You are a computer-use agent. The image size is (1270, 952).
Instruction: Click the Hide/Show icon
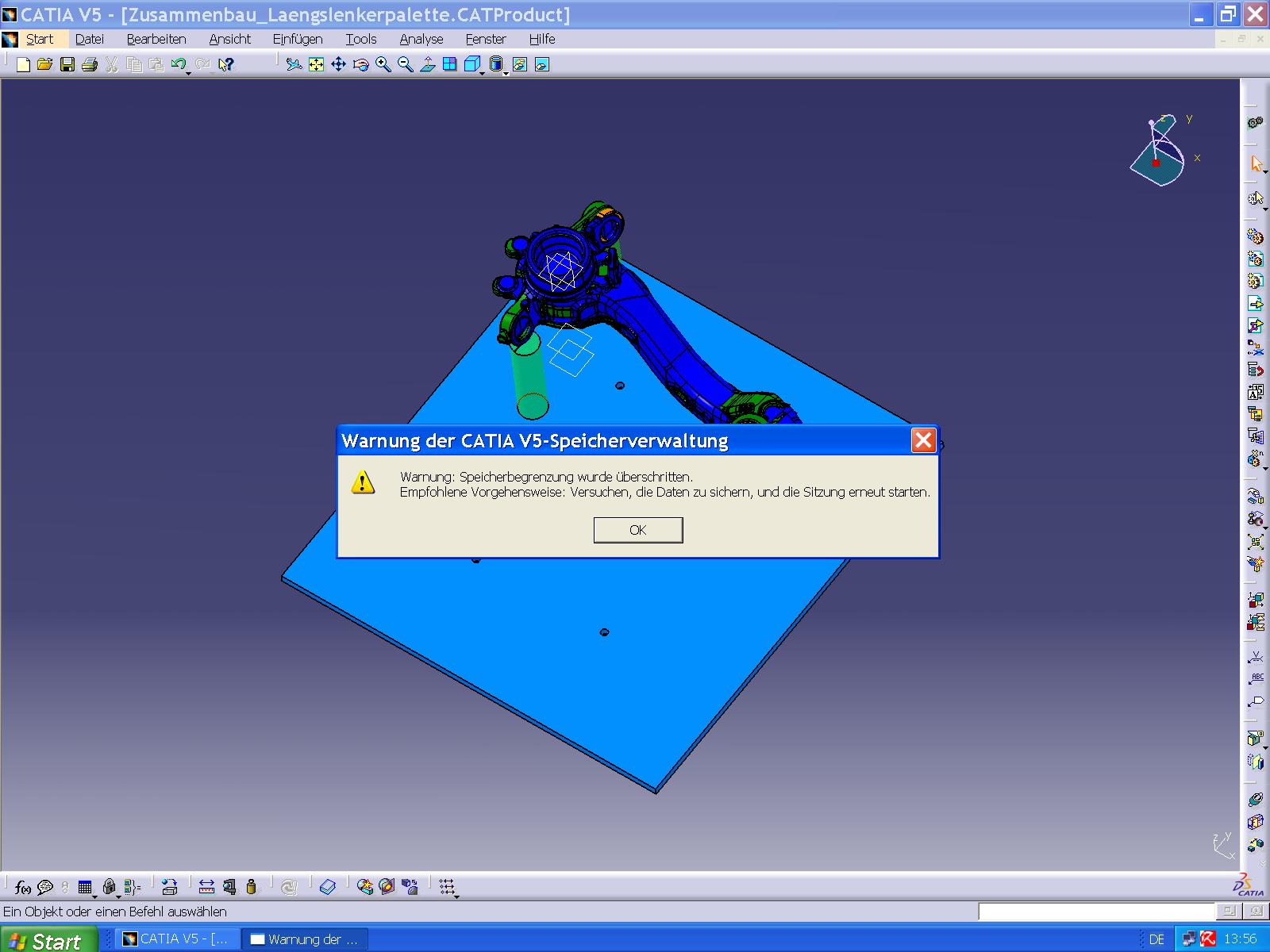[520, 64]
